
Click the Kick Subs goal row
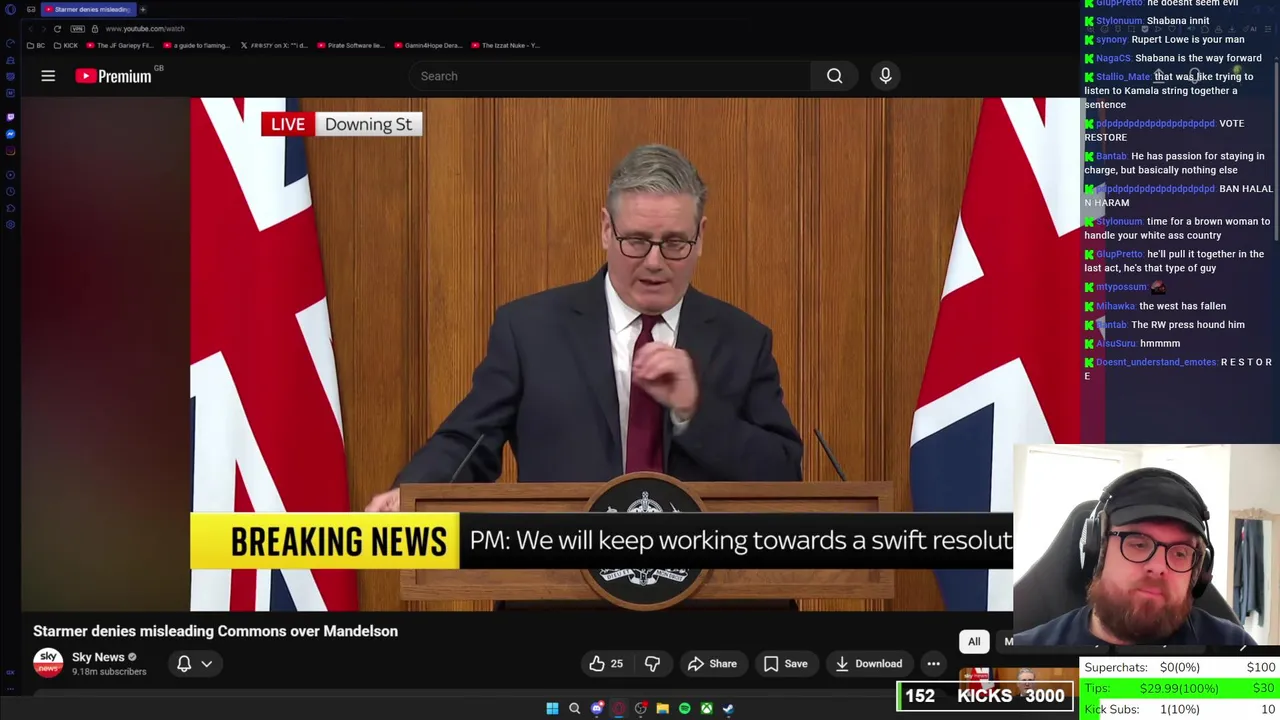1179,709
